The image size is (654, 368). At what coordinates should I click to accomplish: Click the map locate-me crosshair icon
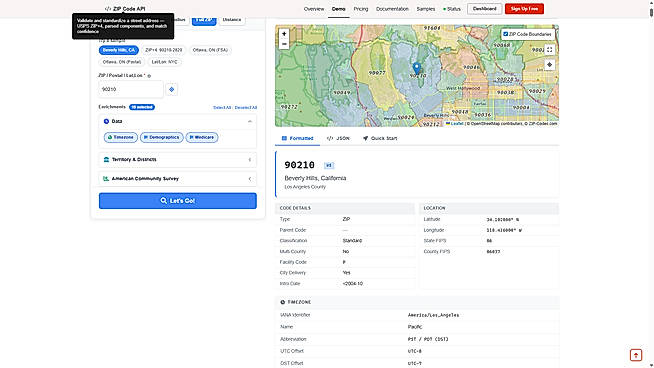coord(549,65)
